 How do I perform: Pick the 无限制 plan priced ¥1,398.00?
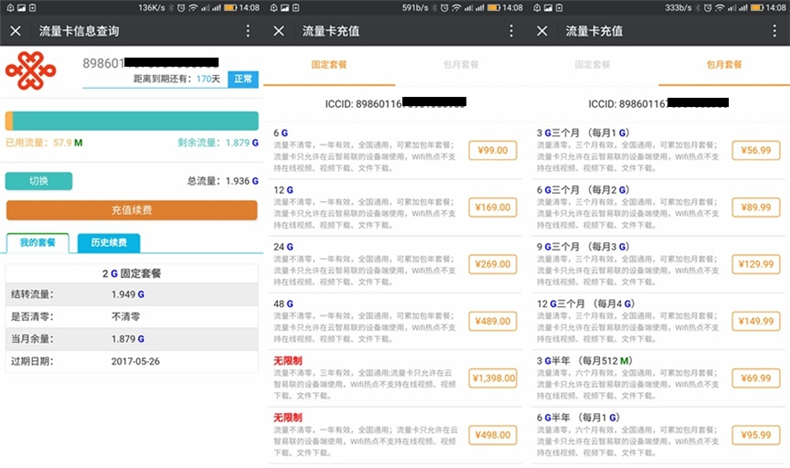(492, 378)
